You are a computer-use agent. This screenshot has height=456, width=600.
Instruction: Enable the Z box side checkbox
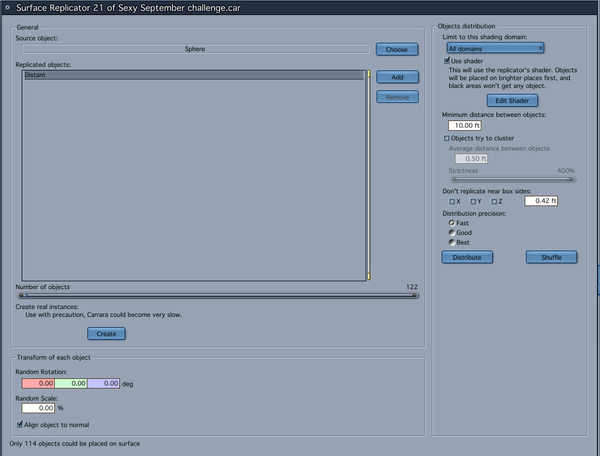[494, 201]
